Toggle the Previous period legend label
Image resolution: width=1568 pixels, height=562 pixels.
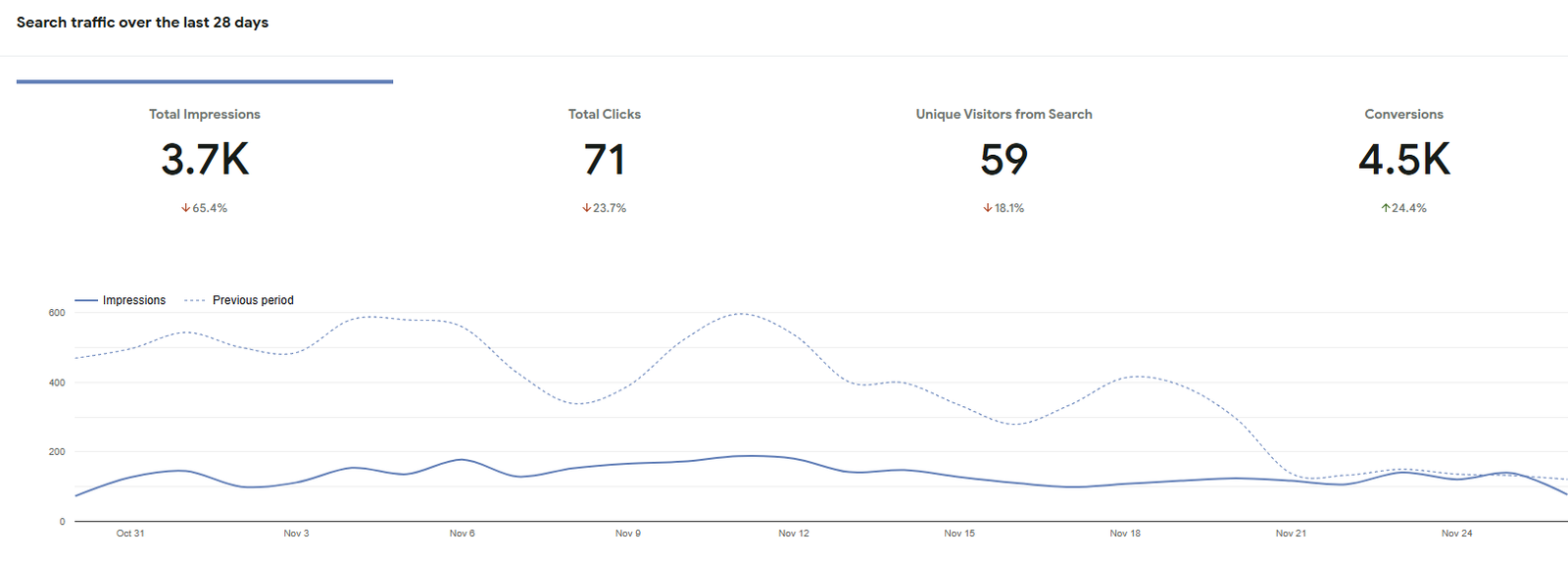(x=253, y=300)
